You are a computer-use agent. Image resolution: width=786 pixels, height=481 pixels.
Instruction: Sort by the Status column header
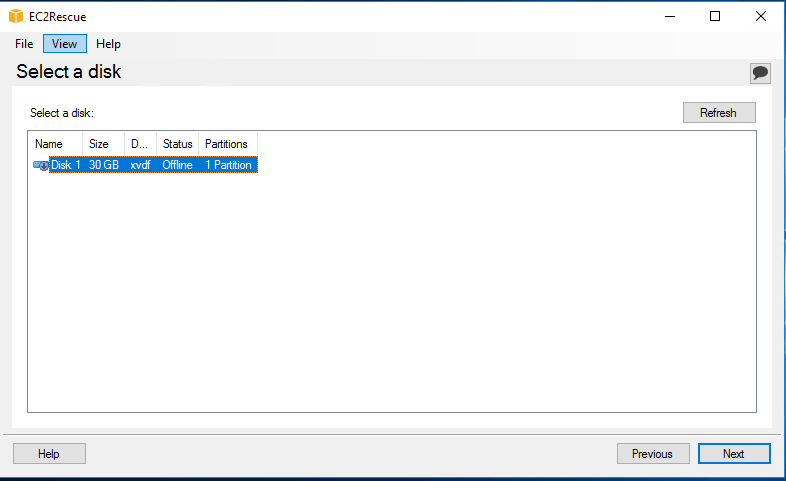(x=177, y=144)
